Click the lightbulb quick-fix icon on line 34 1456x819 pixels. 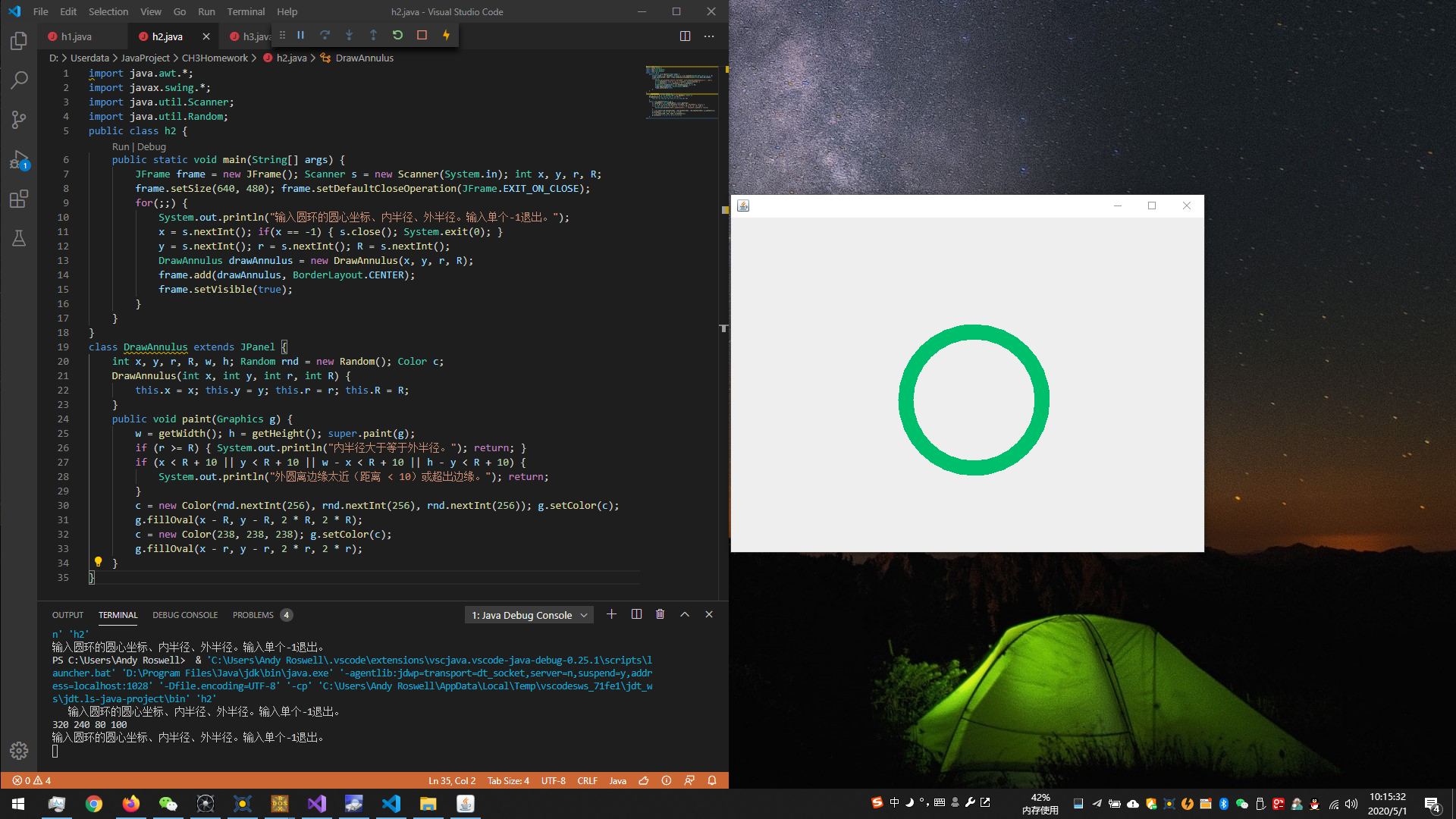(98, 562)
